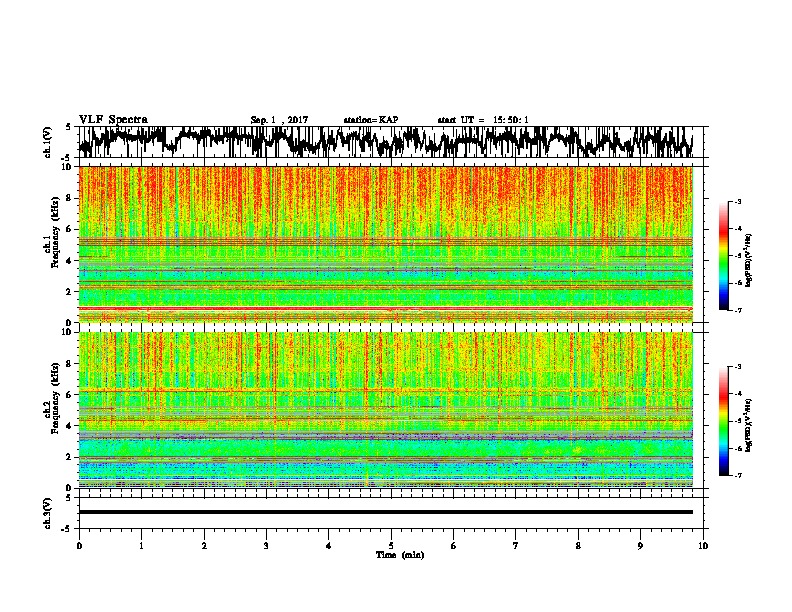Click time axis tick label "9"

coord(640,546)
